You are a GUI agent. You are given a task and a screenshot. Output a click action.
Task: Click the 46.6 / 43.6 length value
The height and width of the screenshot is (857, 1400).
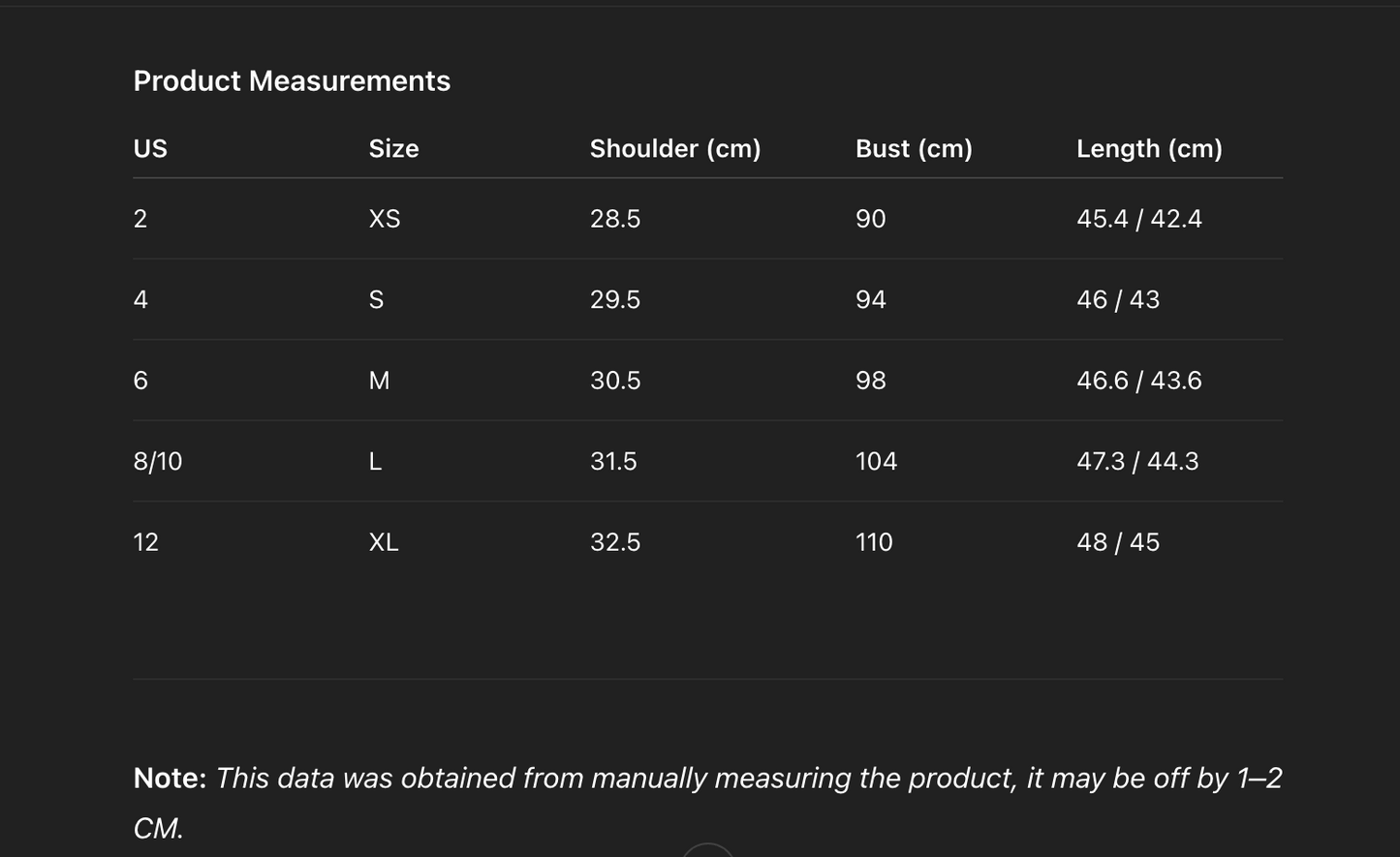pyautogui.click(x=1138, y=381)
